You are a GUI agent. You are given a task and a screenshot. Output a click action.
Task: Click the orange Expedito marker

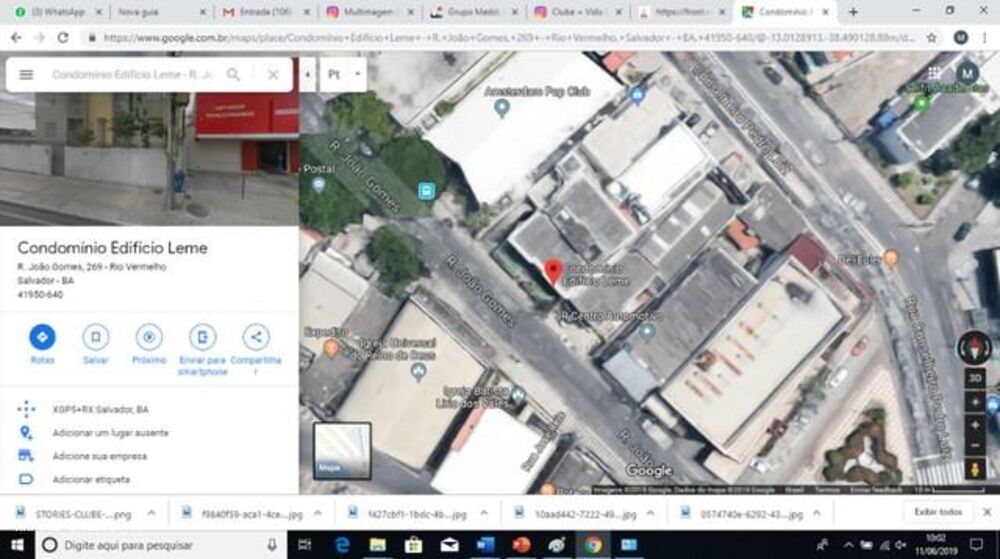331,348
